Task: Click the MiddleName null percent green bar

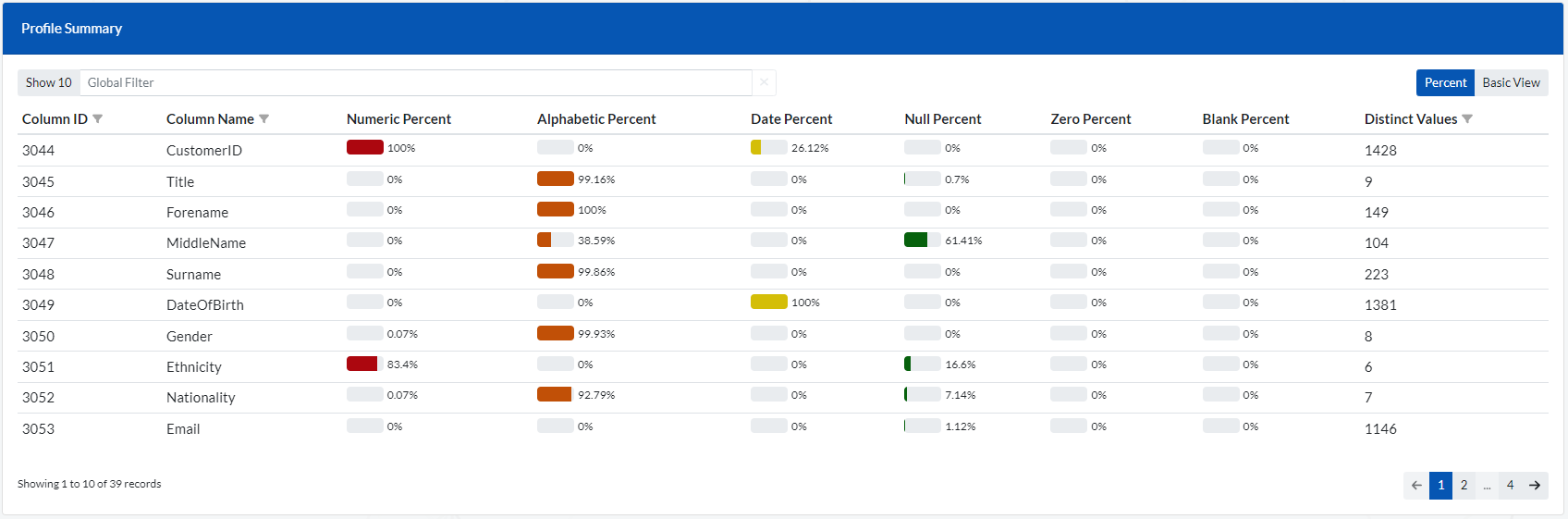Action: (x=915, y=241)
